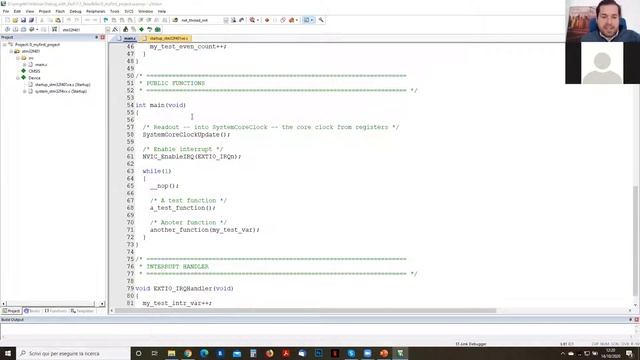Screen dimensions: 640x360
Task: Click the Windows taskbar search box
Action: click(x=73, y=353)
